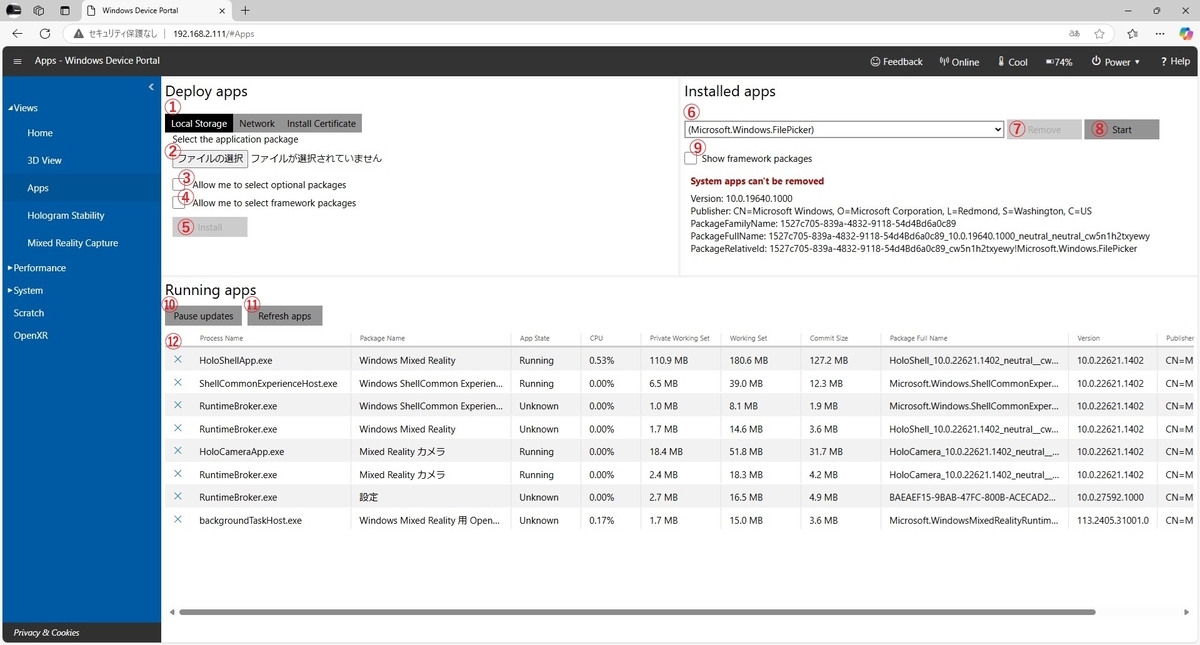
Task: Open the Power dropdown menu
Action: [1117, 62]
